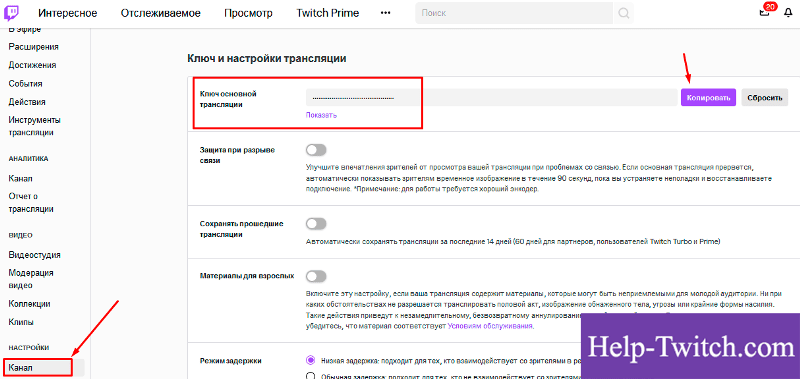Click the Ключ и настройки трансляции heading
Image resolution: width=800 pixels, height=379 pixels.
click(x=267, y=59)
